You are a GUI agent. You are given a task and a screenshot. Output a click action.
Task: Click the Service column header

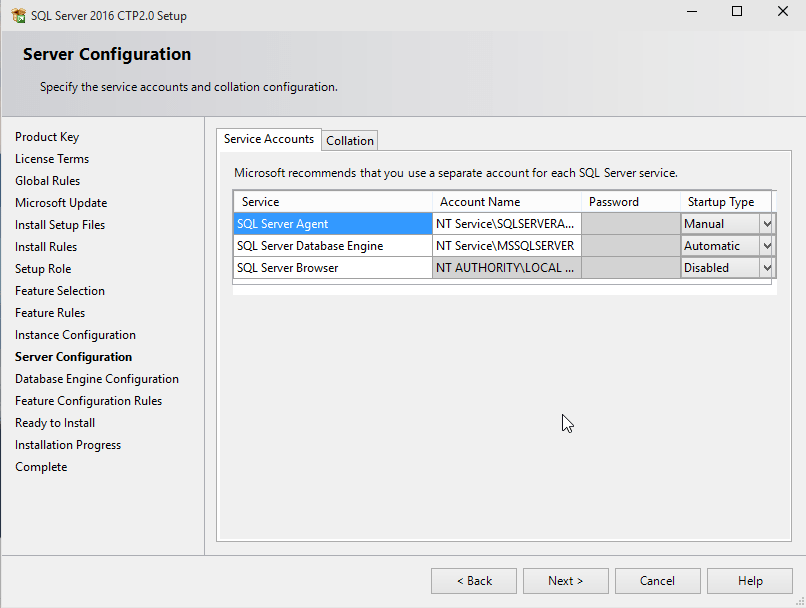click(333, 201)
